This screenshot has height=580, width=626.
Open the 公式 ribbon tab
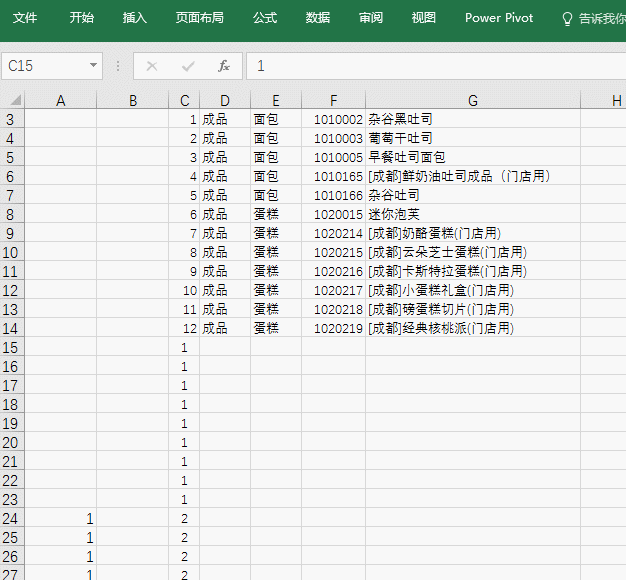pos(265,18)
